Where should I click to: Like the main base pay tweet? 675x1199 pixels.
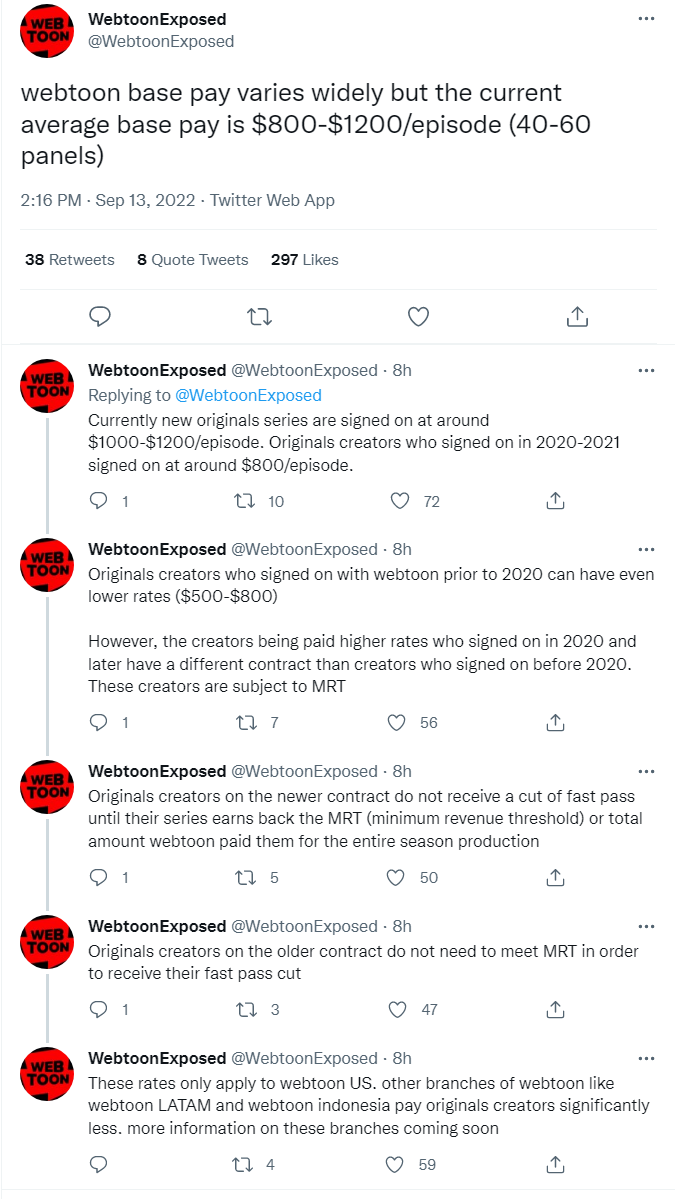pyautogui.click(x=418, y=317)
